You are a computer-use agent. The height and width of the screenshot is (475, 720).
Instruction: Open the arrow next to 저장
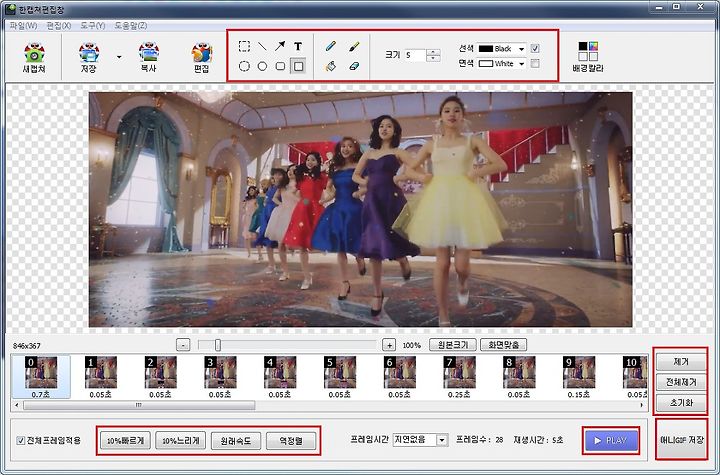click(x=119, y=57)
